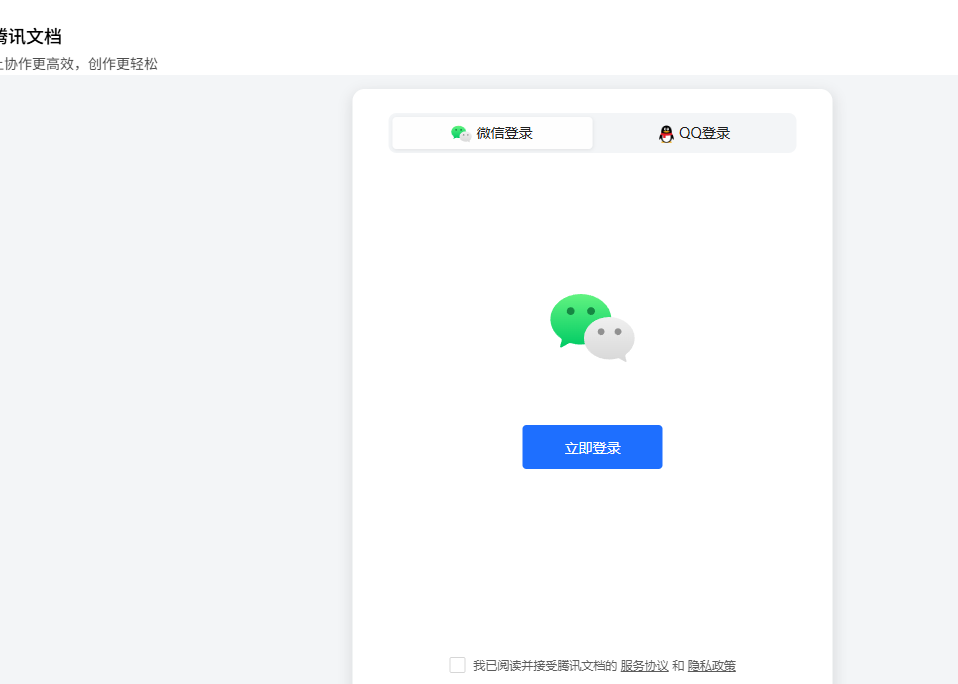
Task: Switch to the QQ登录 tab
Action: 694,133
